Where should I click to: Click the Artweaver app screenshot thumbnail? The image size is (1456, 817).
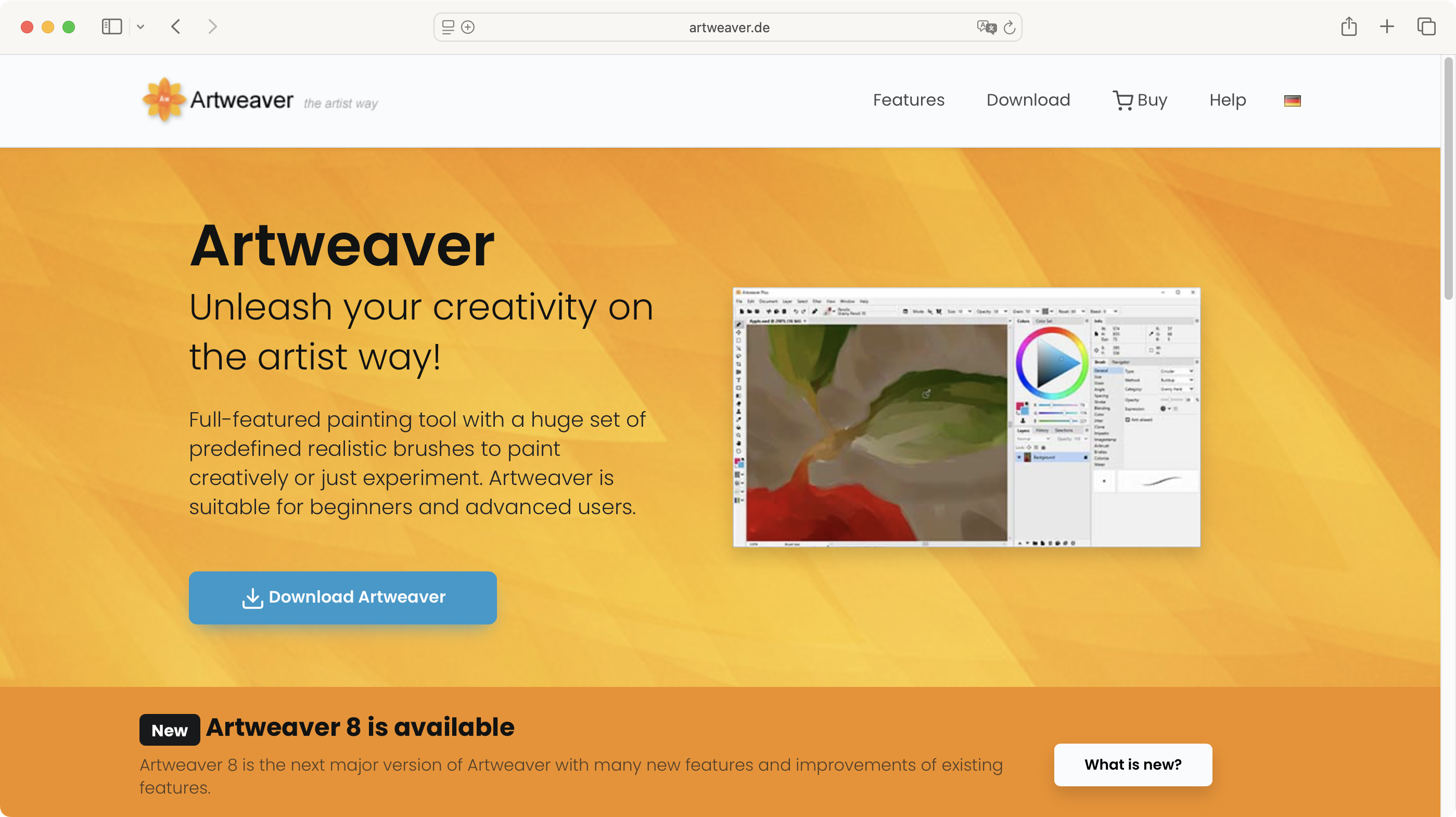[966, 417]
